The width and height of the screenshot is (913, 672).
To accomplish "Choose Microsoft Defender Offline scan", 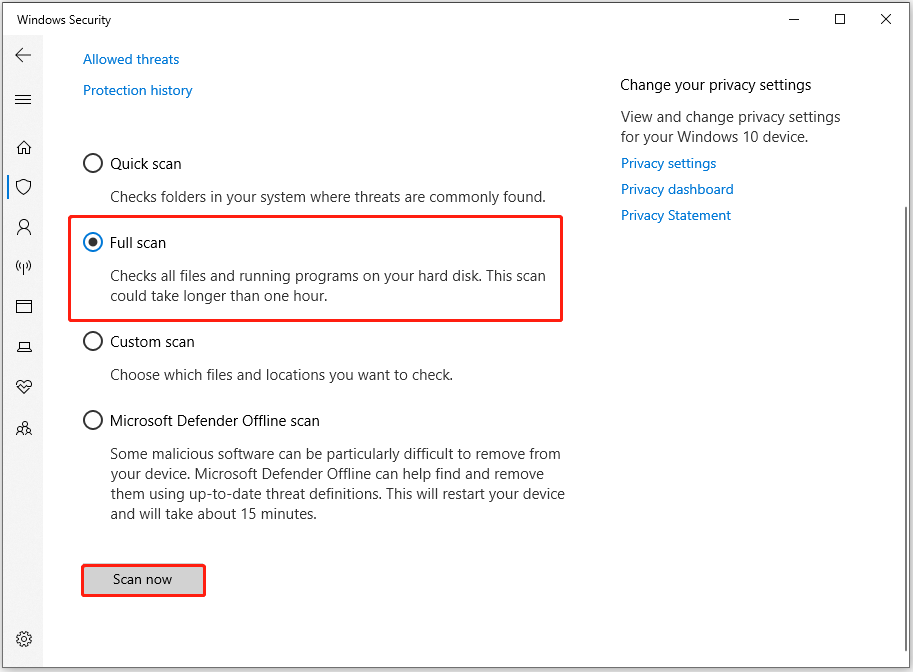I will pos(93,420).
